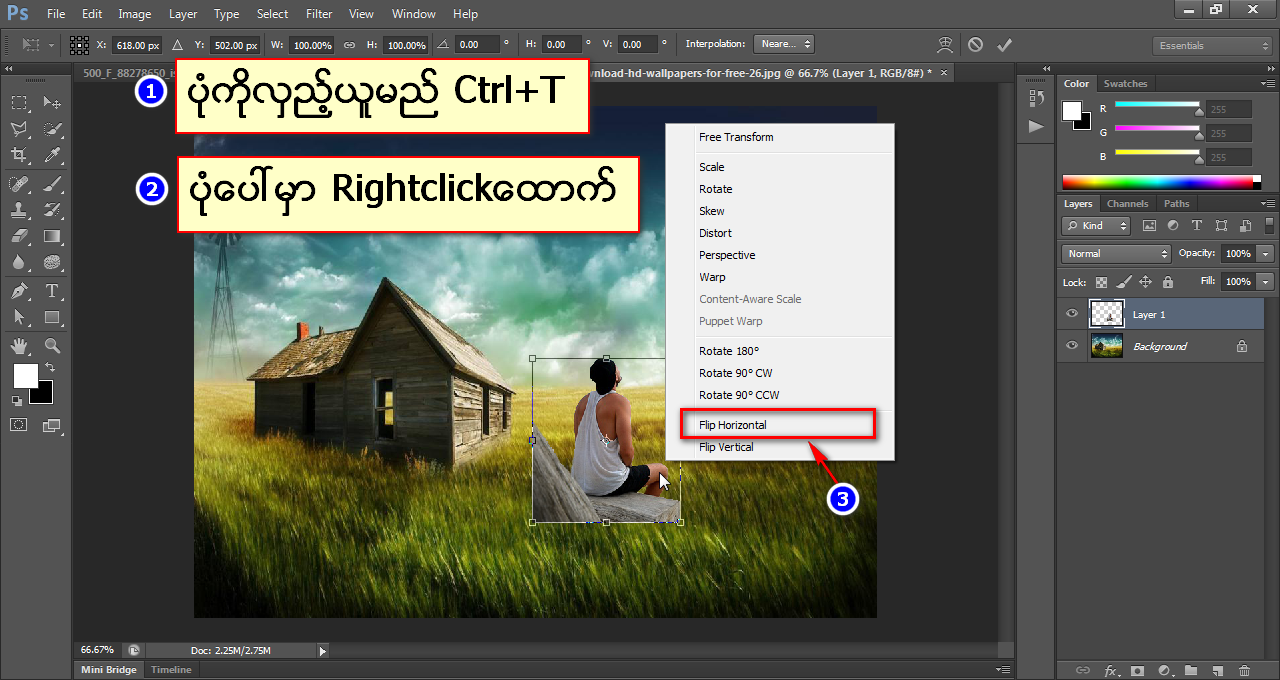Open the Kind filter dropdown
The image size is (1280, 680).
click(x=1096, y=226)
